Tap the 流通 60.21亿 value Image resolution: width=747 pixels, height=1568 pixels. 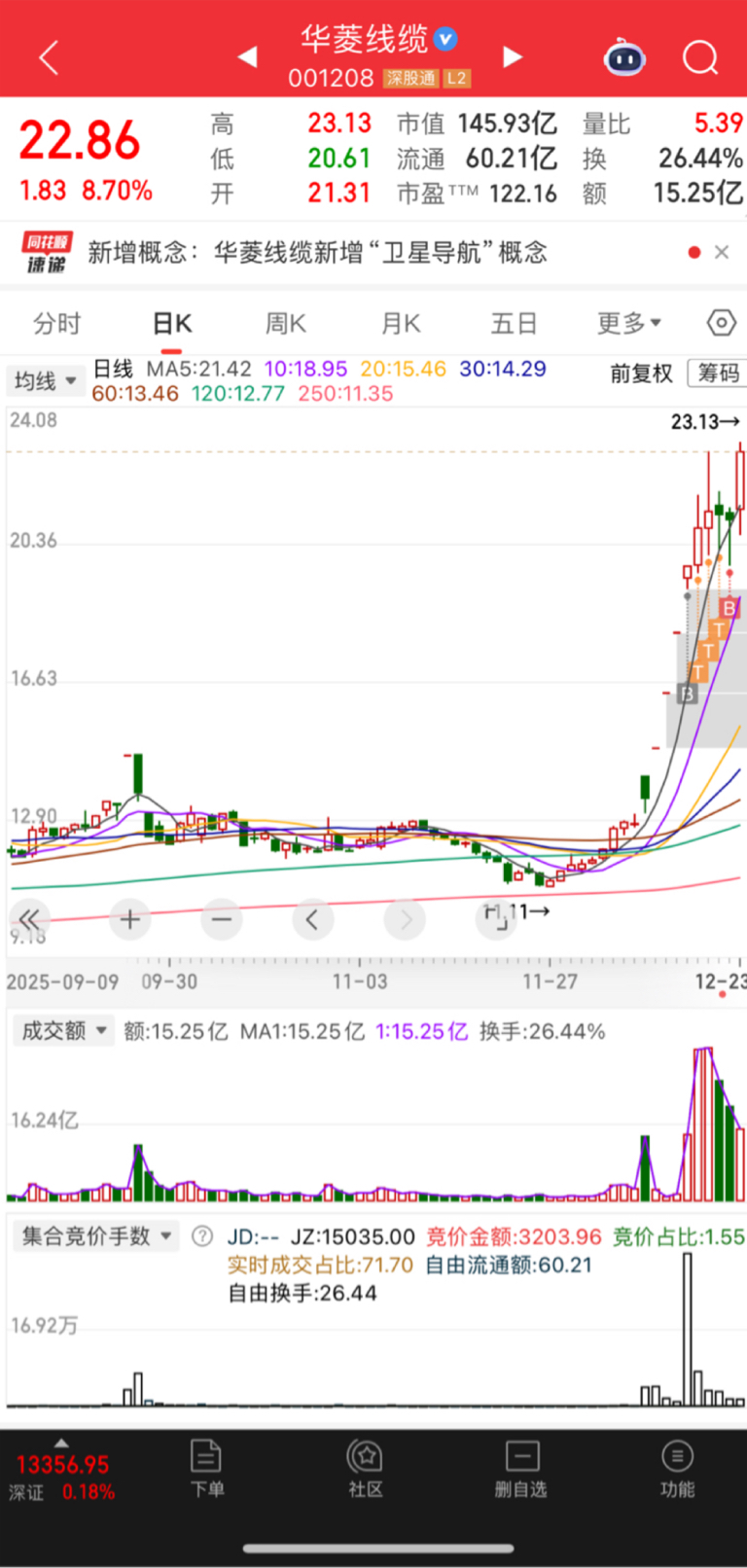pyautogui.click(x=512, y=159)
